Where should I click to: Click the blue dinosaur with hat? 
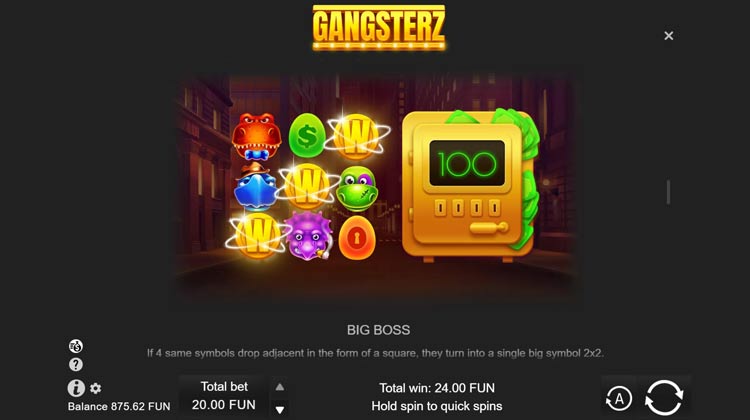pyautogui.click(x=255, y=187)
